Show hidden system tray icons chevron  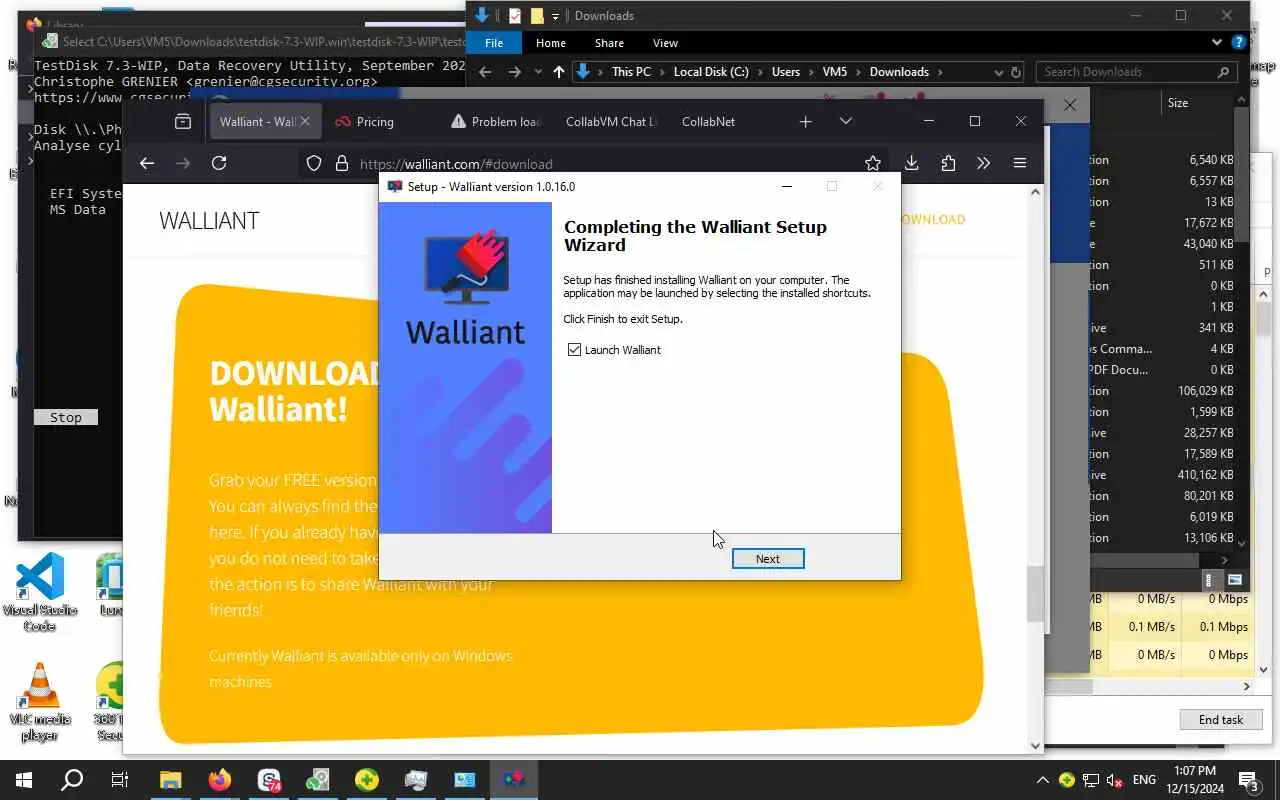point(1042,780)
